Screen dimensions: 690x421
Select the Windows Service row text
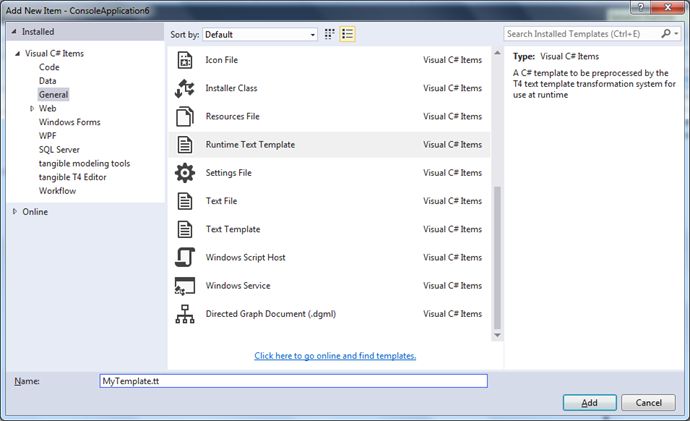point(238,286)
